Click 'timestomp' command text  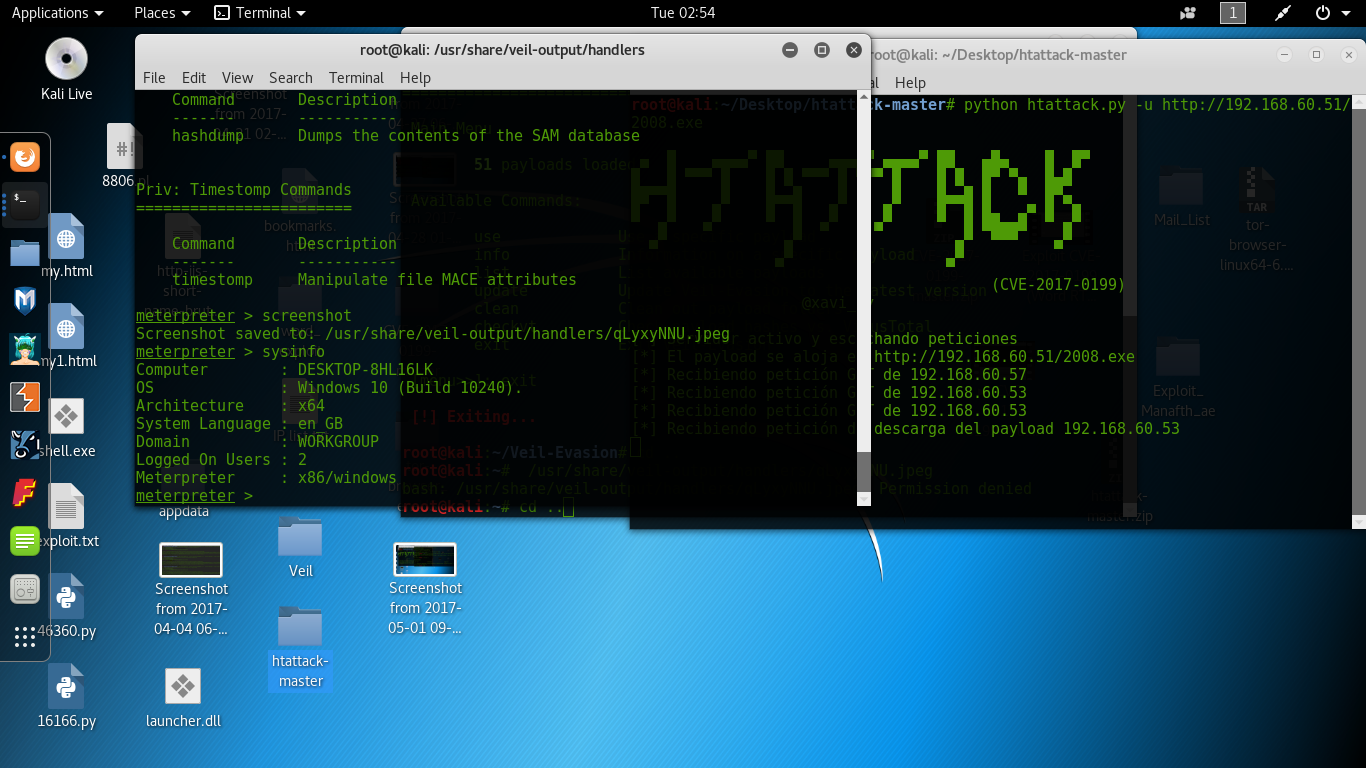(212, 279)
